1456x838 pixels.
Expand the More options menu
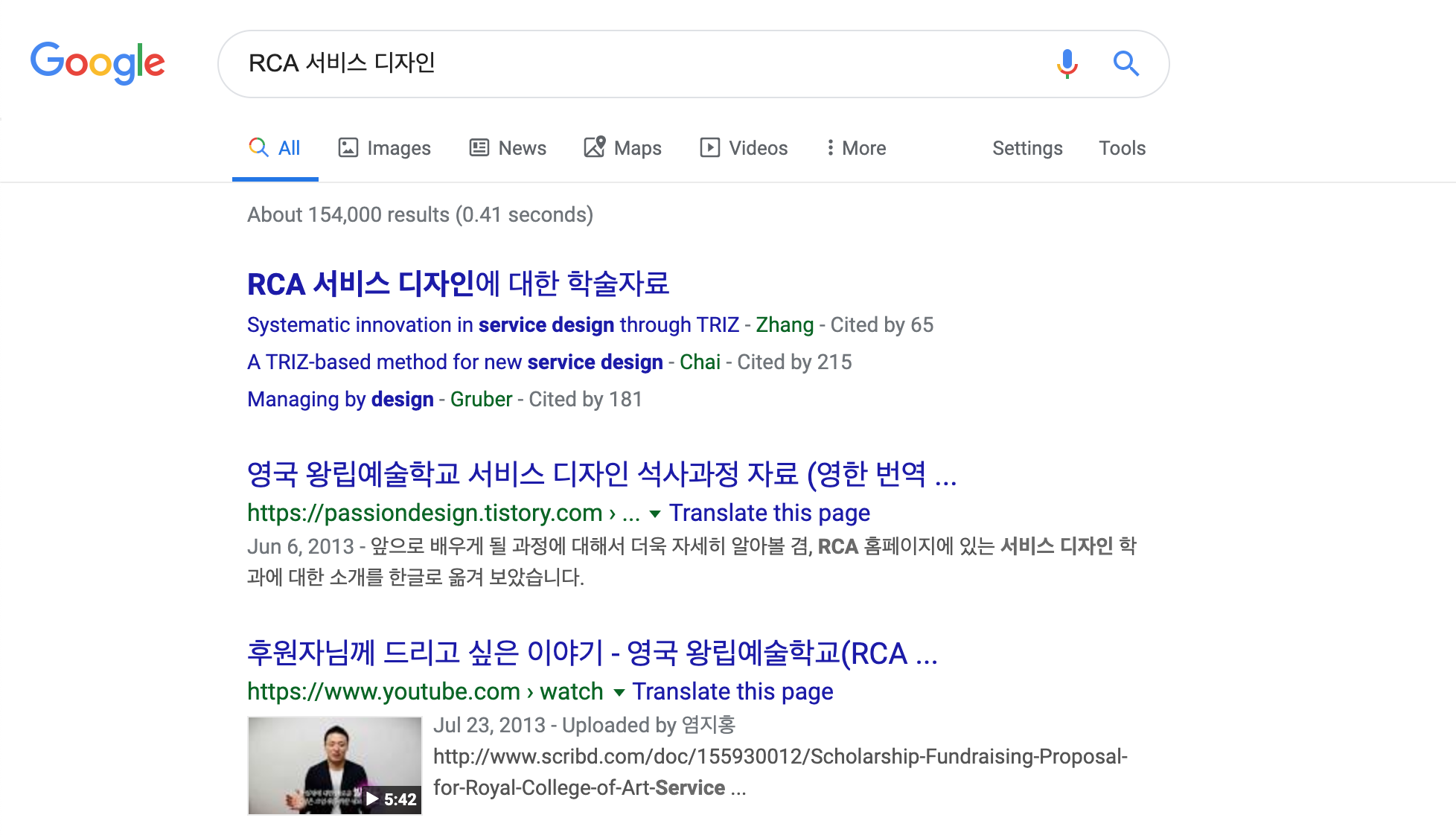(x=856, y=148)
